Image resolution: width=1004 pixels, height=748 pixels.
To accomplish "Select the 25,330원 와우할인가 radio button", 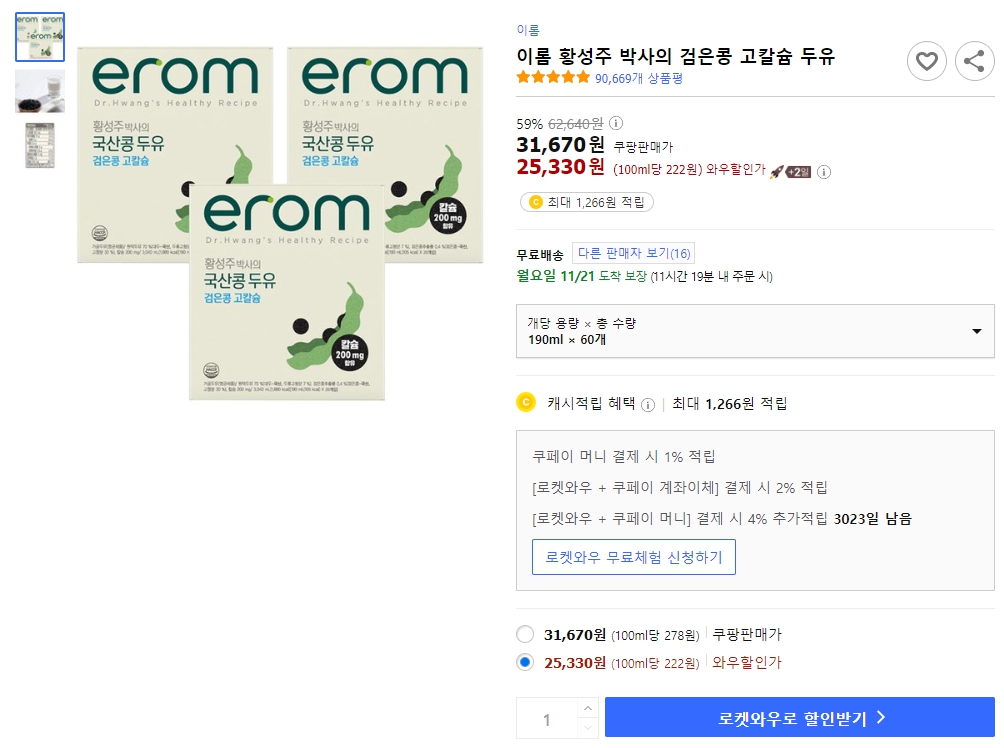I will point(524,663).
